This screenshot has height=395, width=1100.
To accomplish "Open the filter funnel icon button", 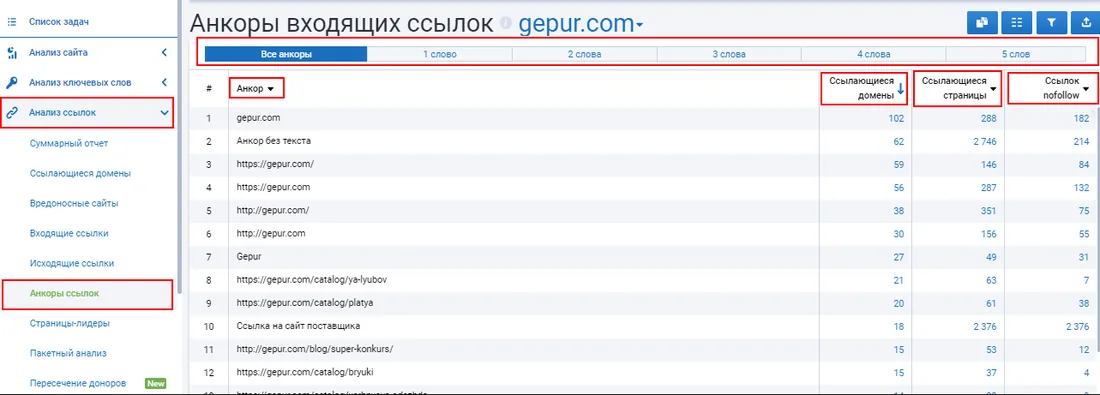I will [x=1051, y=23].
